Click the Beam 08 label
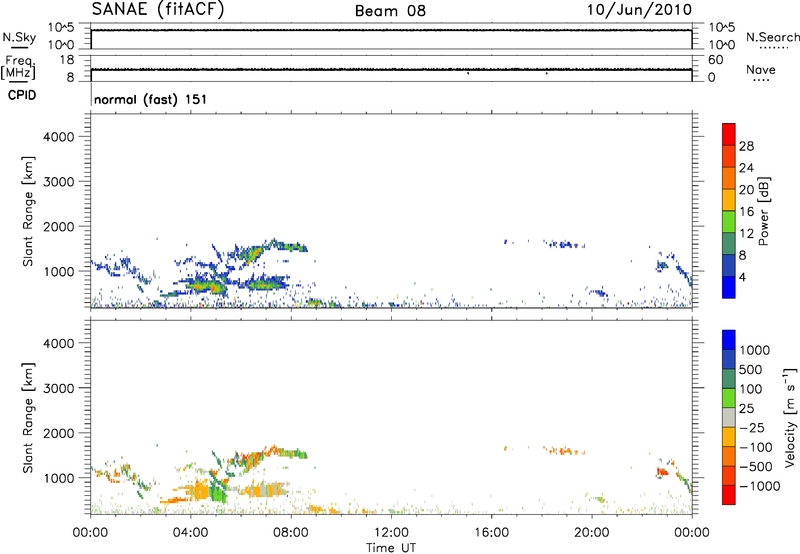 click(x=390, y=11)
